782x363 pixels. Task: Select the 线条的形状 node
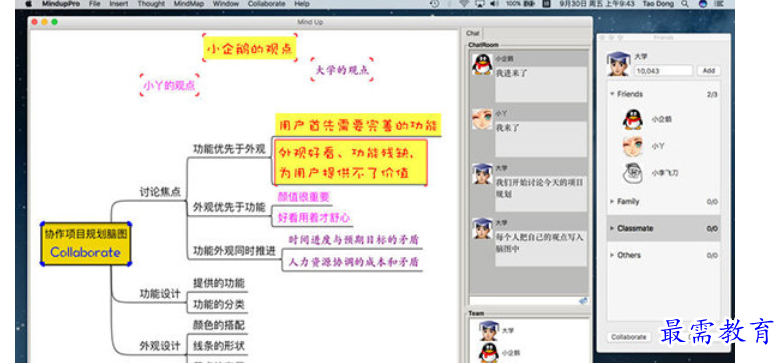coord(219,346)
